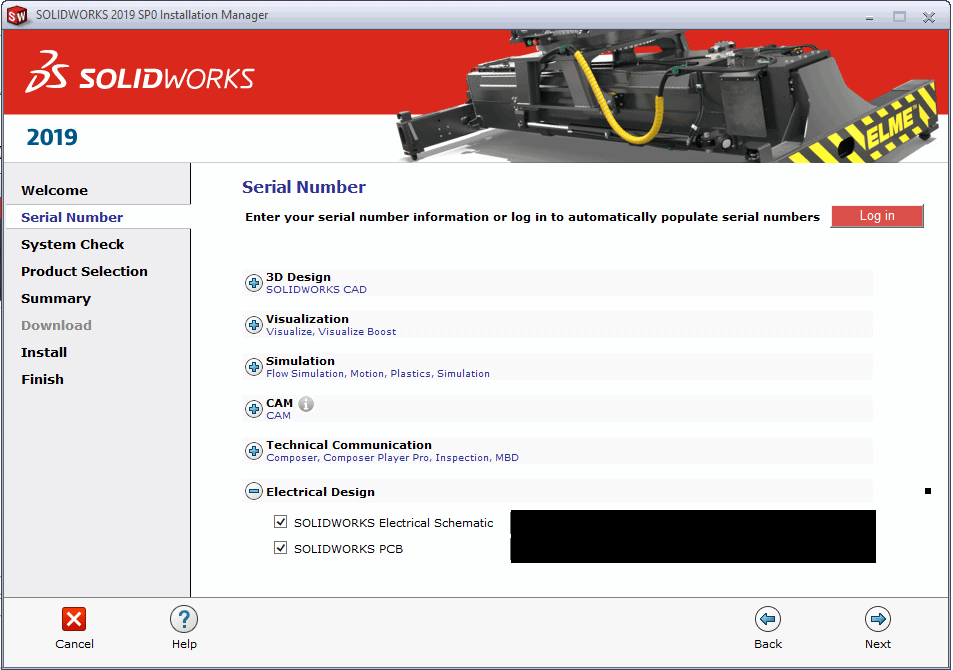Click the 'SOLIDWORKS PCB' label
953x670 pixels.
(x=348, y=549)
